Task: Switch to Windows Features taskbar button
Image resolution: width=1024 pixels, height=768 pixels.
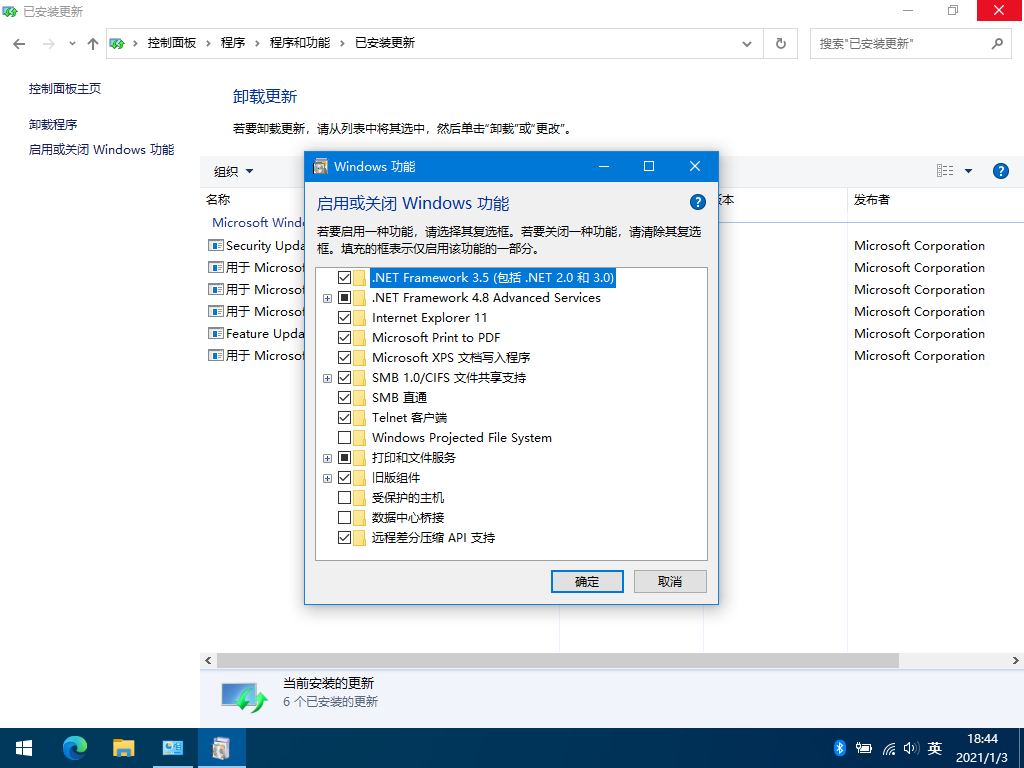Action: click(x=221, y=748)
